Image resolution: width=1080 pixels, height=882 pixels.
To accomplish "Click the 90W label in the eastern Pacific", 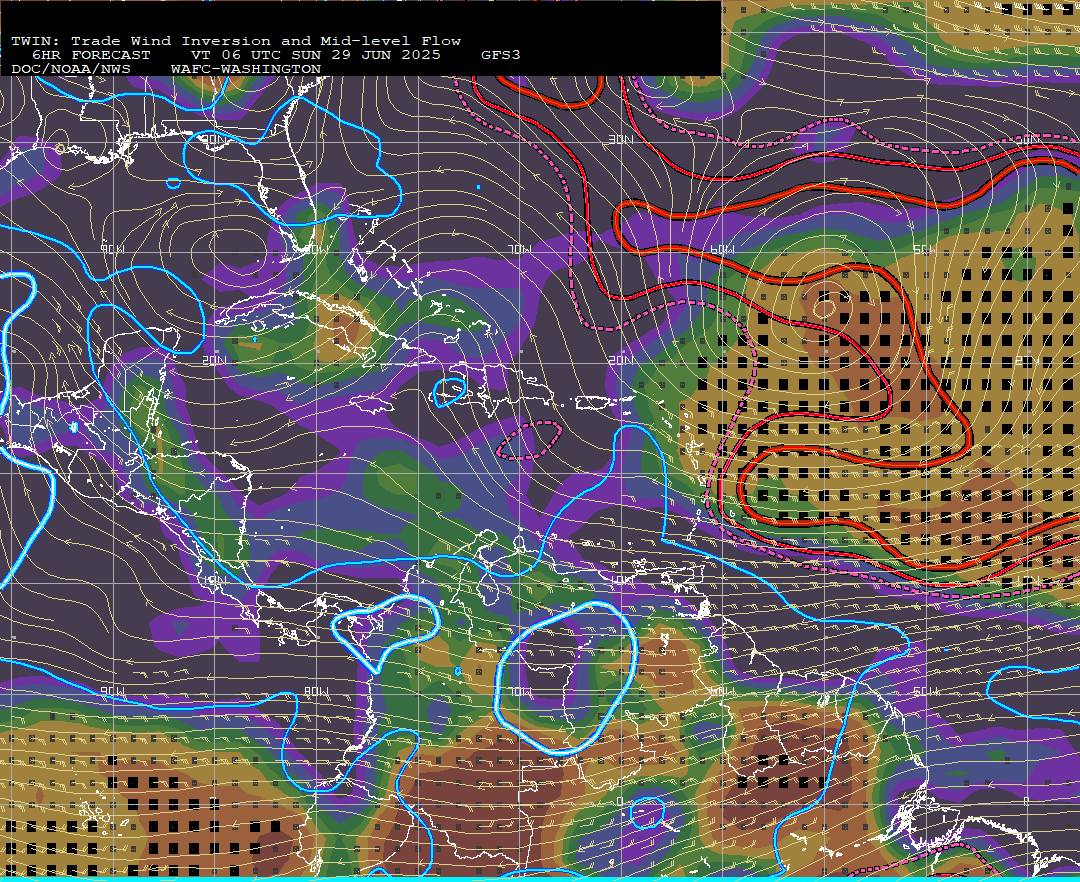I will tap(112, 691).
